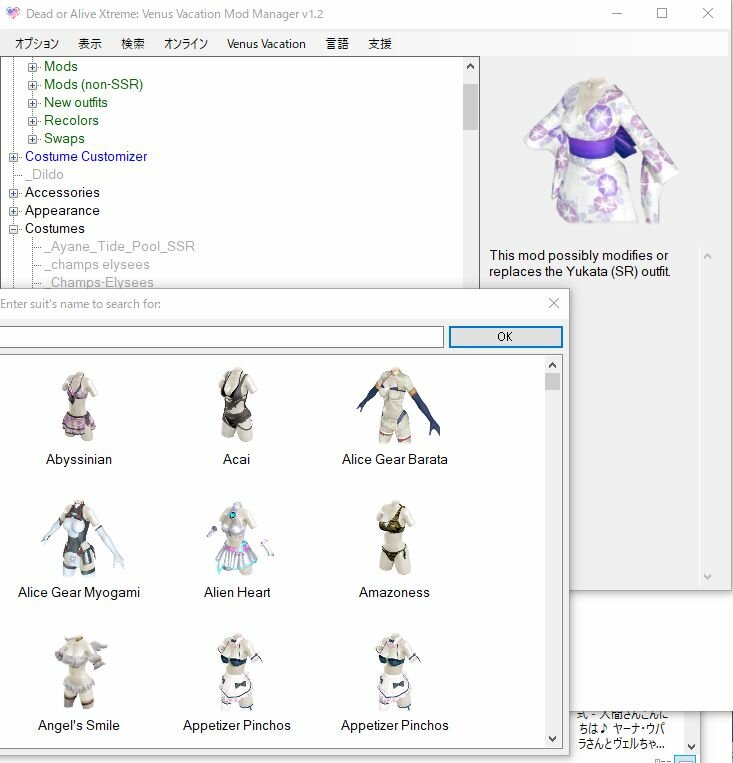Click the description panel scroll-up arrow
The width and height of the screenshot is (733, 763).
(708, 256)
